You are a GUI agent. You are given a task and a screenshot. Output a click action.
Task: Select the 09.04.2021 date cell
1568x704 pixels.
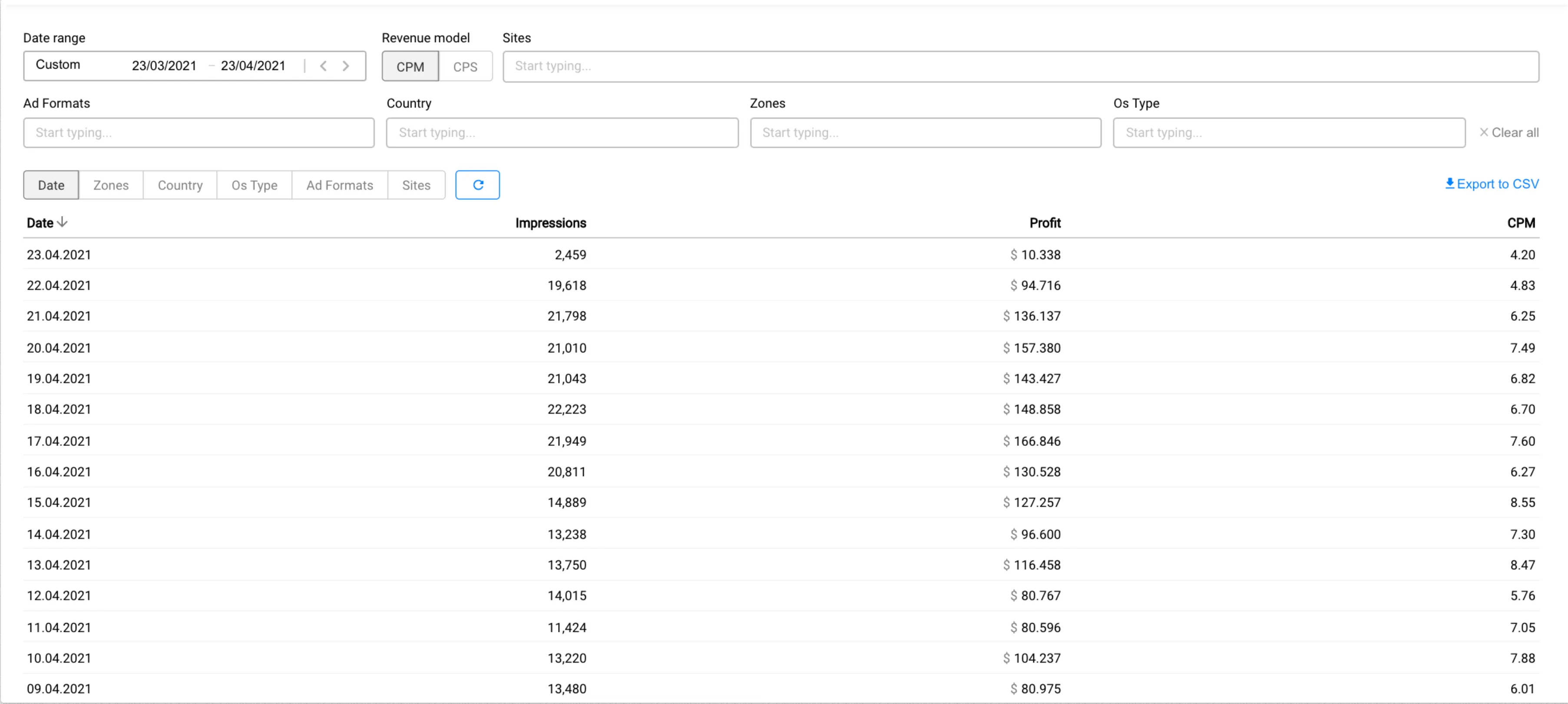(59, 689)
